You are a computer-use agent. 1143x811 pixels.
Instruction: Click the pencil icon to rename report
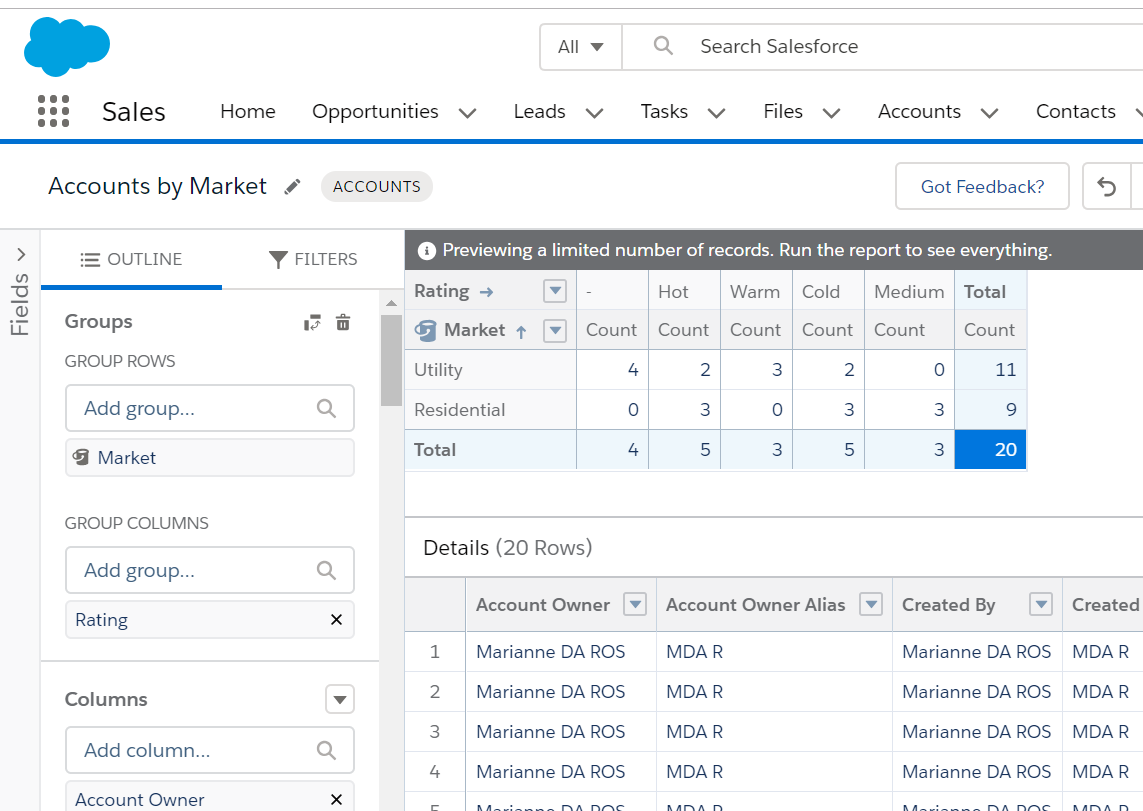pyautogui.click(x=292, y=187)
